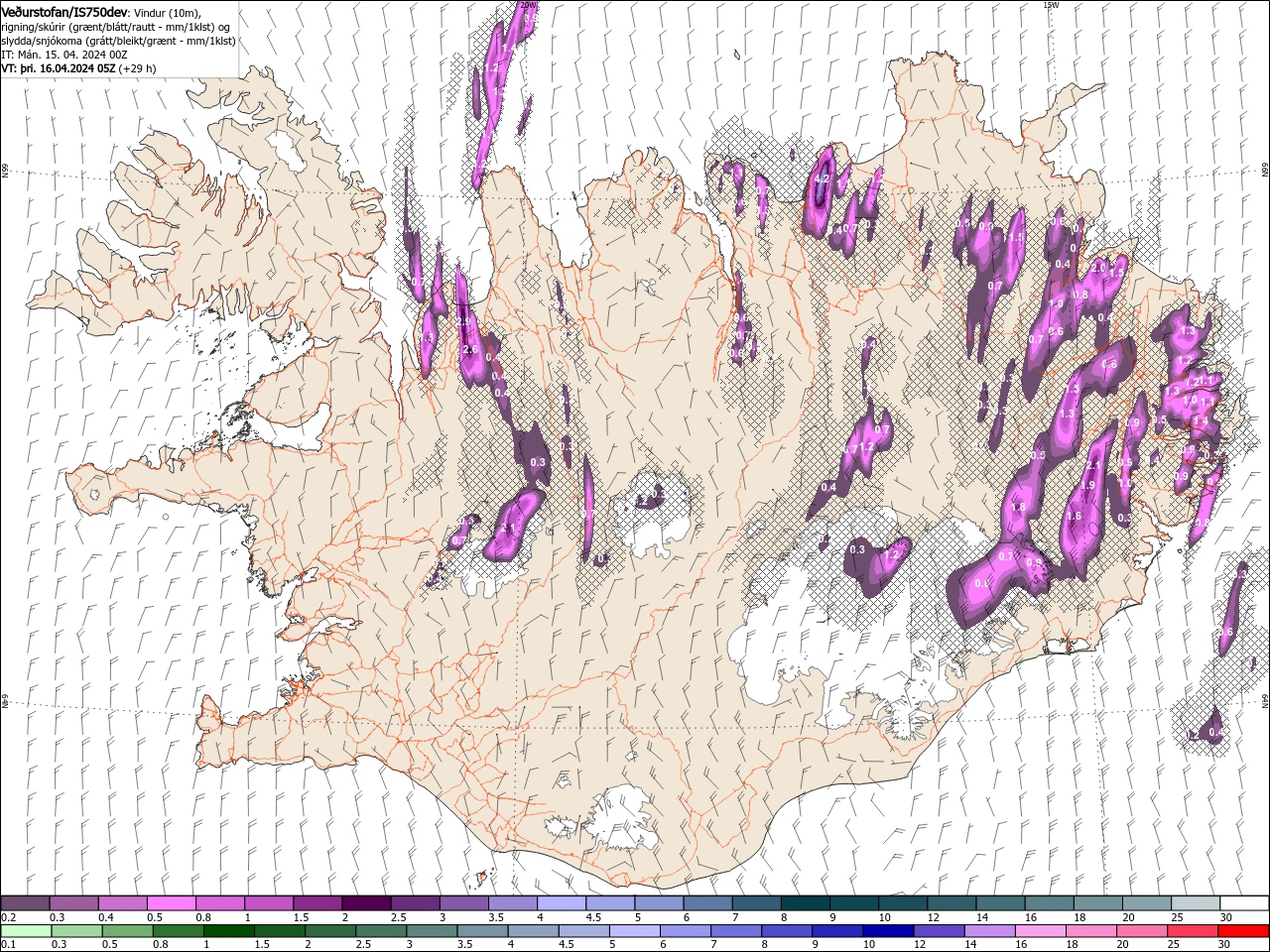Click lower legend swatch between 4 and 4.5

pyautogui.click(x=533, y=931)
